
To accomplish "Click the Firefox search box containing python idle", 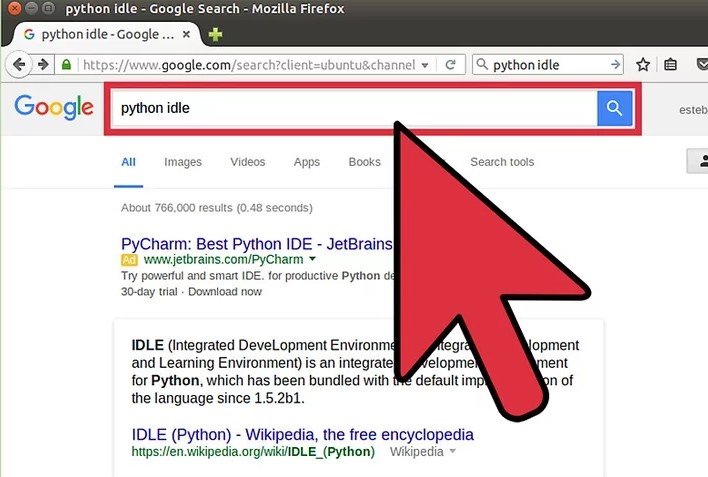I will [x=548, y=65].
